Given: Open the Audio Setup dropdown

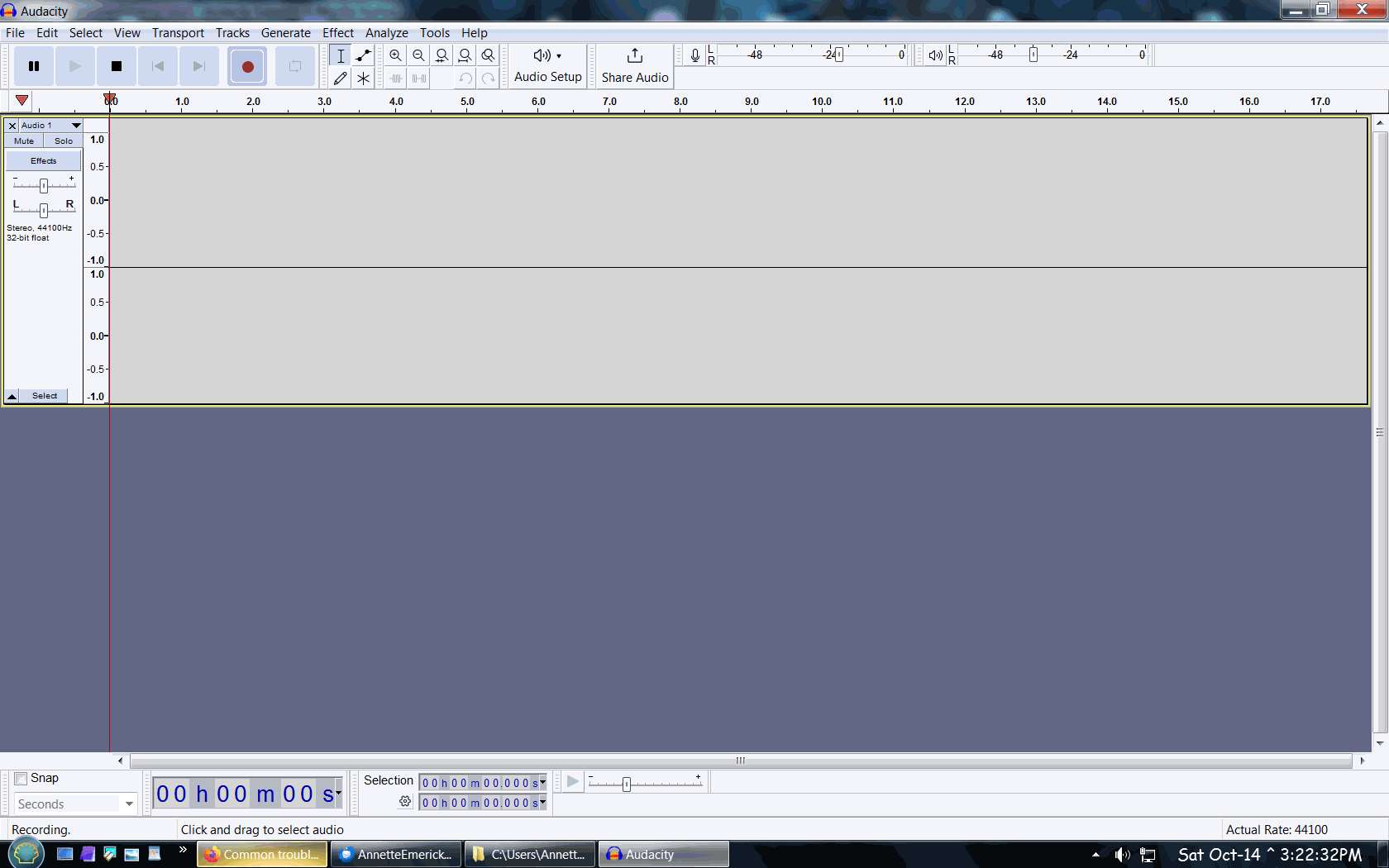Looking at the screenshot, I should coord(547,66).
